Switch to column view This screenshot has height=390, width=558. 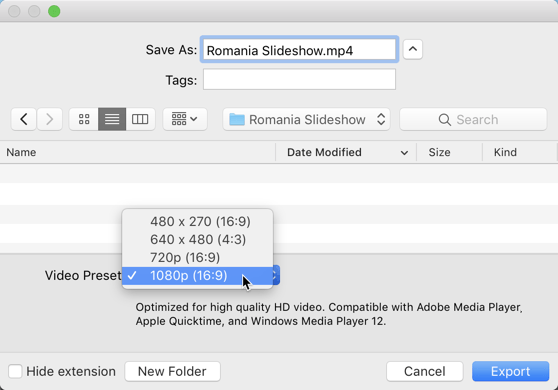tap(140, 119)
